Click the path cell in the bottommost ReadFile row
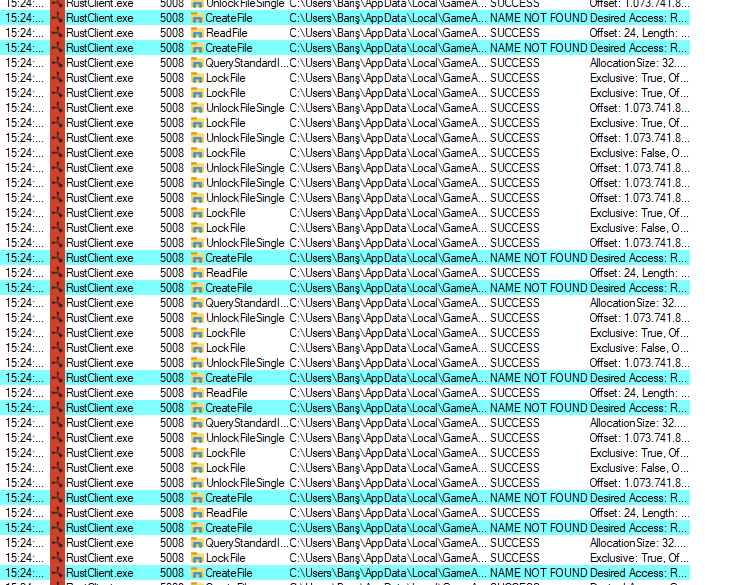The height and width of the screenshot is (585, 731). pos(388,513)
